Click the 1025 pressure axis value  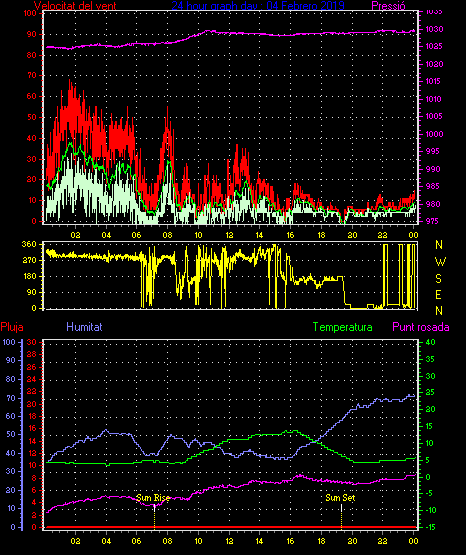click(x=434, y=46)
